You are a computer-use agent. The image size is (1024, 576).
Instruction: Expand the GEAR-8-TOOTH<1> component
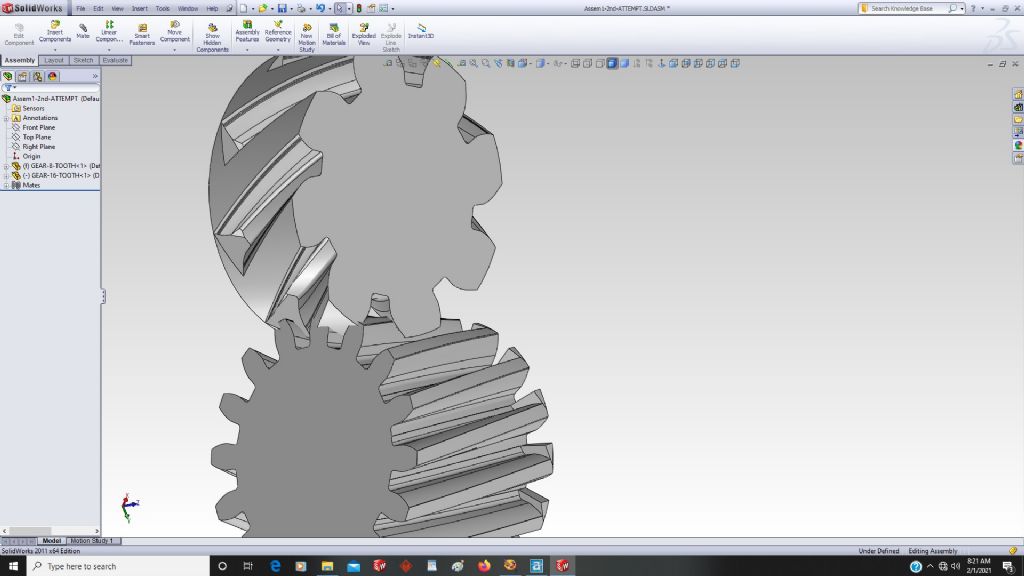(7, 166)
